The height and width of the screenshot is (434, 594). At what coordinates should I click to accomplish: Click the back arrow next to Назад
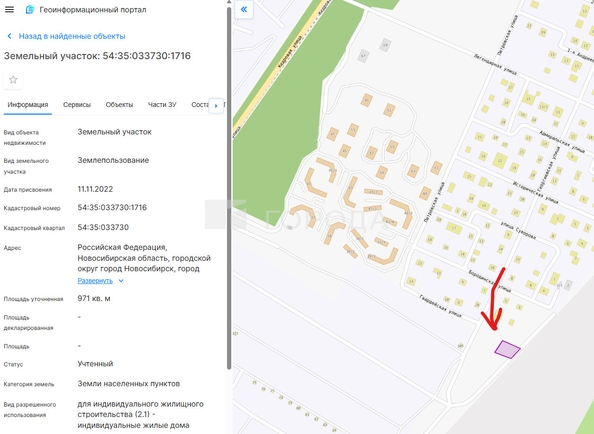click(9, 36)
